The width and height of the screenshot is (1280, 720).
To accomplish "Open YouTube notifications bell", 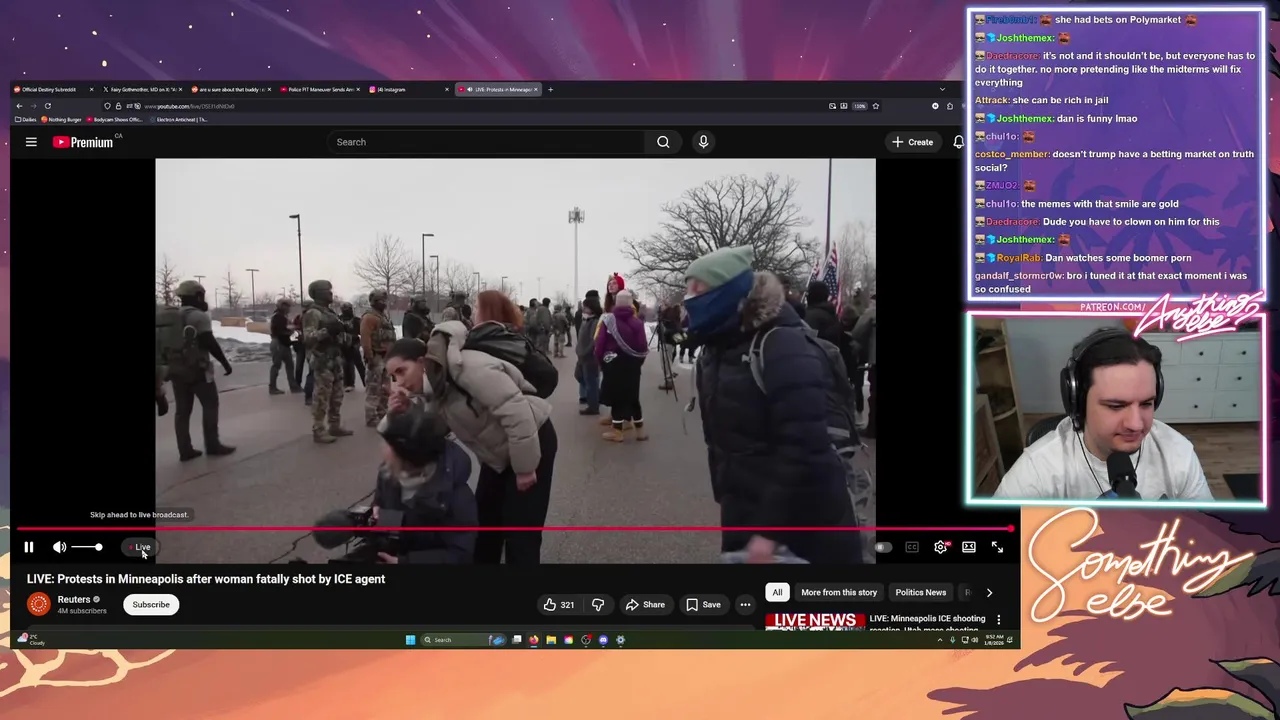I will point(958,142).
